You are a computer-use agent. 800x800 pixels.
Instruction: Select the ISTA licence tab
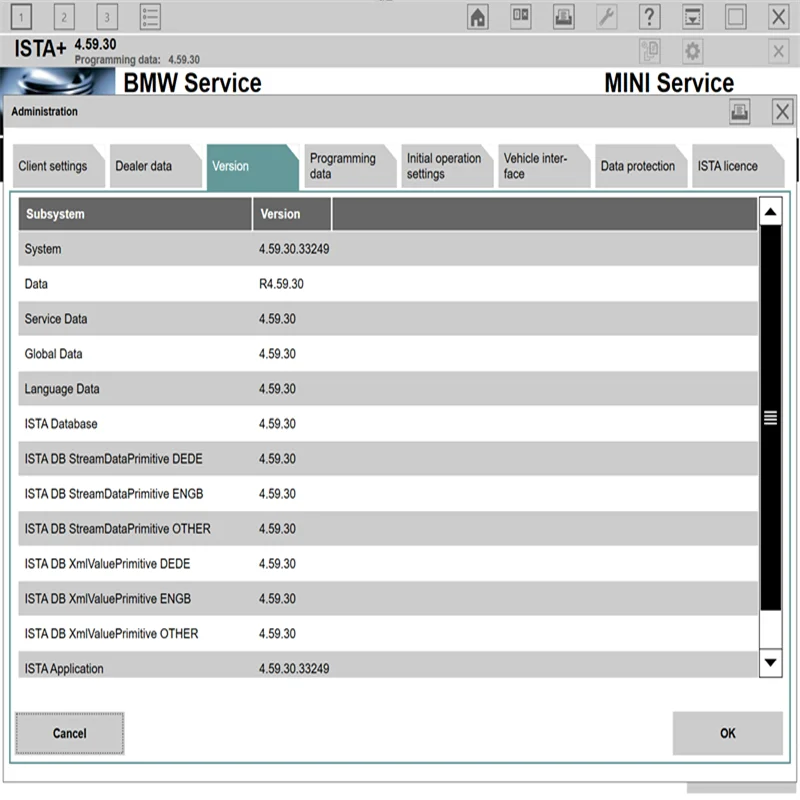pyautogui.click(x=737, y=166)
